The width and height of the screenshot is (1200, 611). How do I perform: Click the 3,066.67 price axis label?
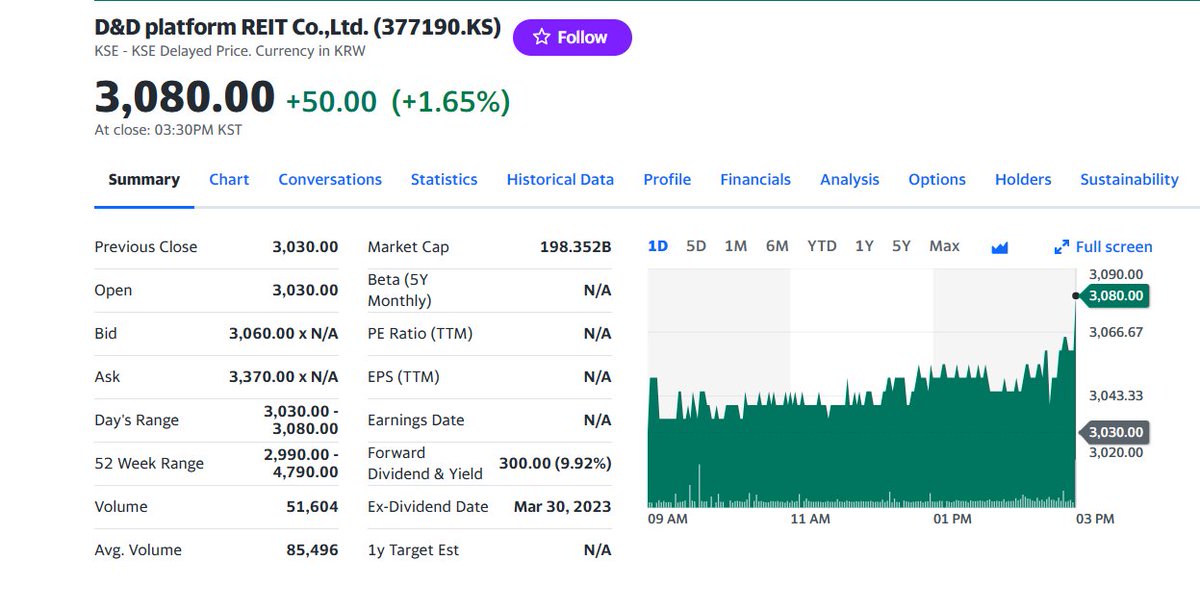coord(1116,332)
